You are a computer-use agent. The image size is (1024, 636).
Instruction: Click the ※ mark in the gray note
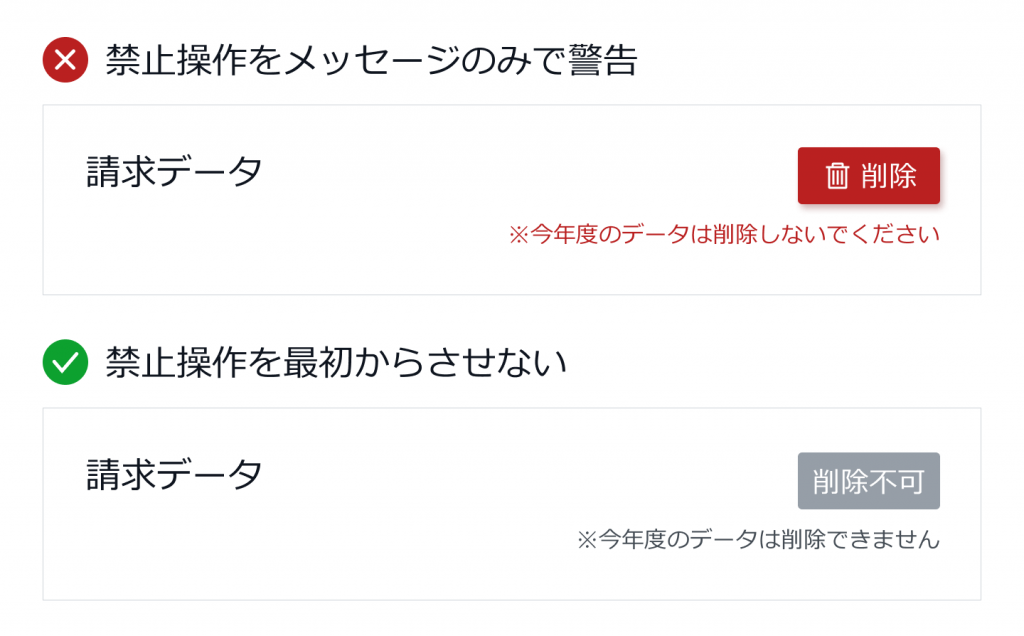587,540
